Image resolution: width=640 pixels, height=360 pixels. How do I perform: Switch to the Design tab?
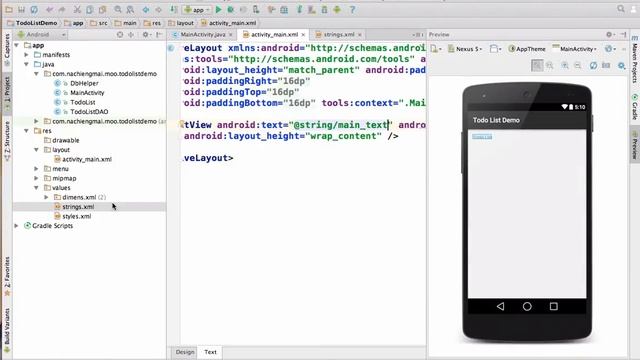(185, 352)
